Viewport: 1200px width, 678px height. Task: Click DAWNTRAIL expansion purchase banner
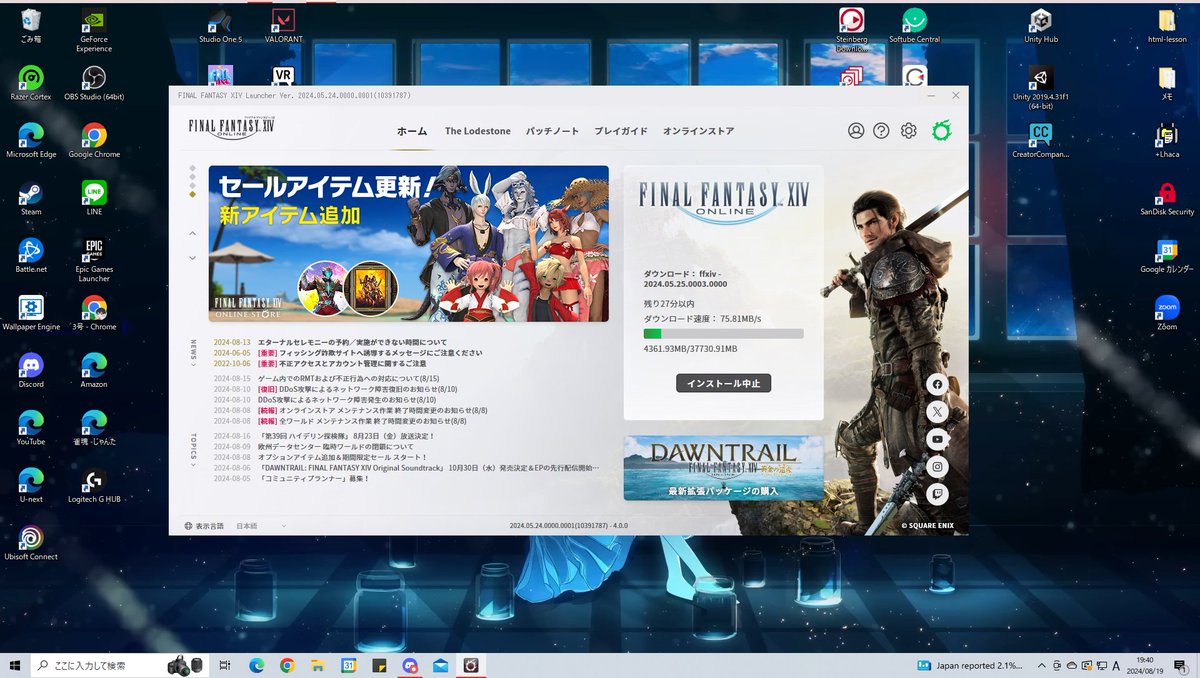point(723,467)
